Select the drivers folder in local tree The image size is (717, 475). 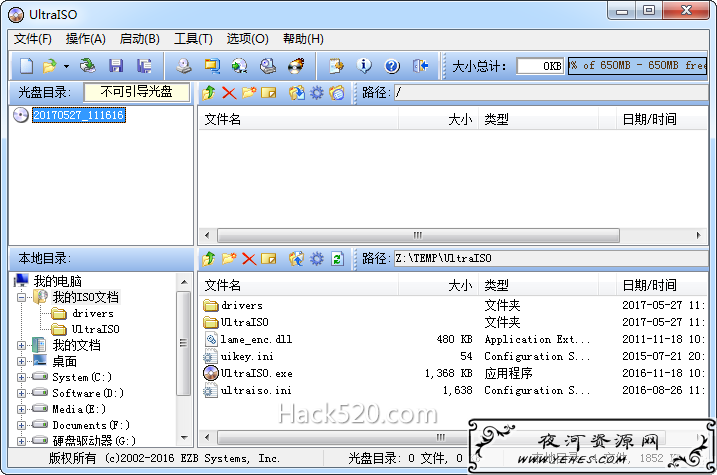[93, 314]
